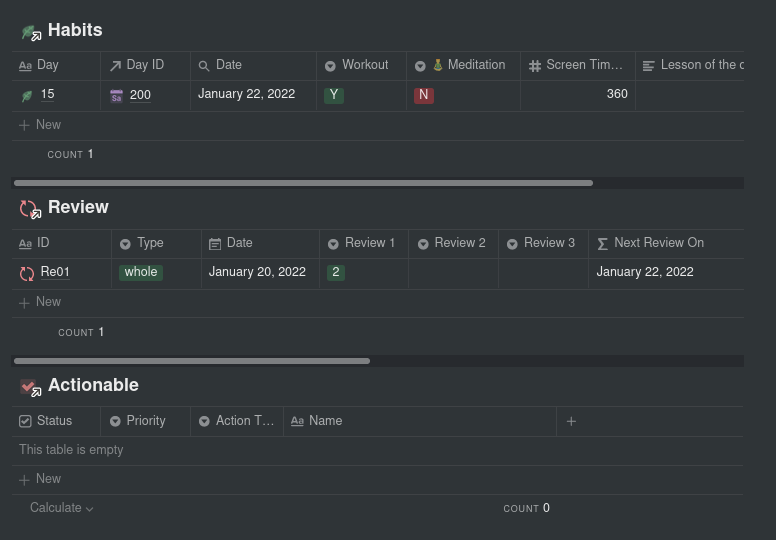The width and height of the screenshot is (776, 540).
Task: Click the Review COUNT 1 summary
Action: tap(81, 332)
